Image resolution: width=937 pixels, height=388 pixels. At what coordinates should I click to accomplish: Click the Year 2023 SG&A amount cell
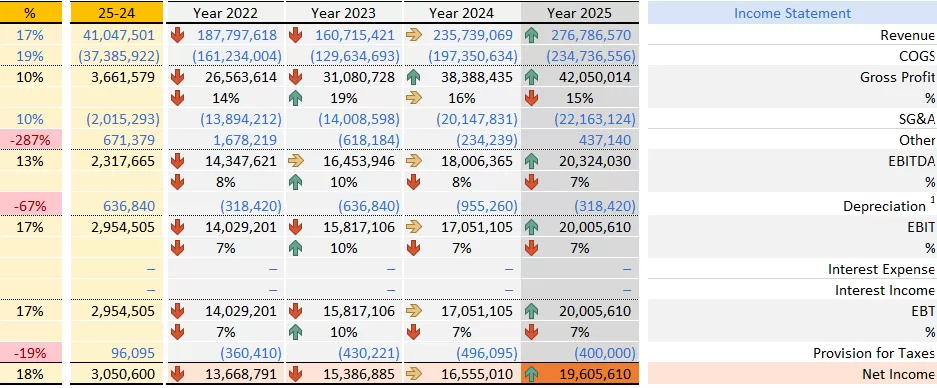(x=344, y=119)
